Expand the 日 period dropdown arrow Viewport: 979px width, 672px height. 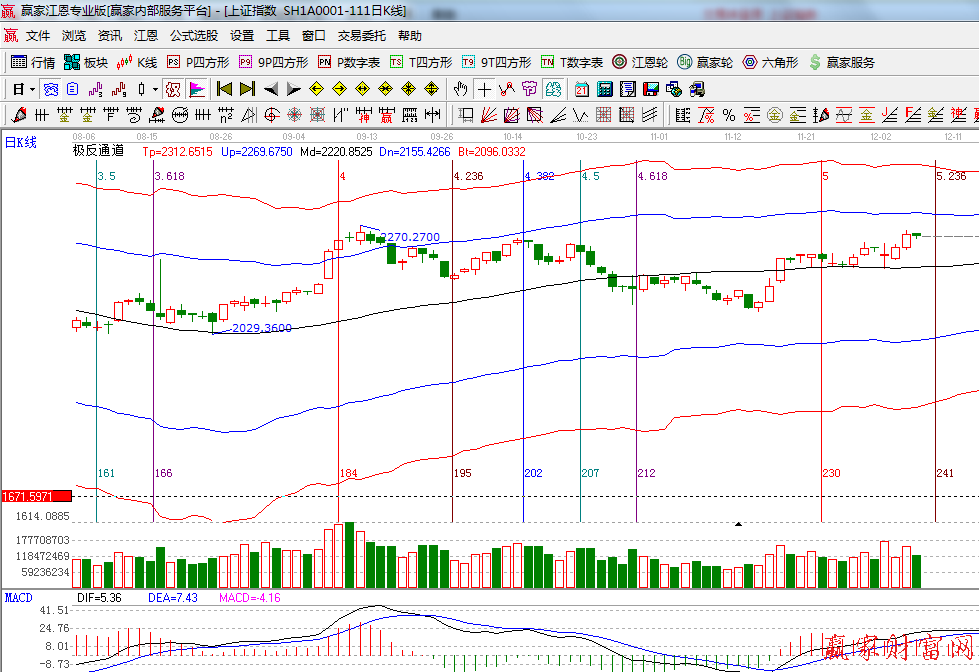click(x=32, y=89)
